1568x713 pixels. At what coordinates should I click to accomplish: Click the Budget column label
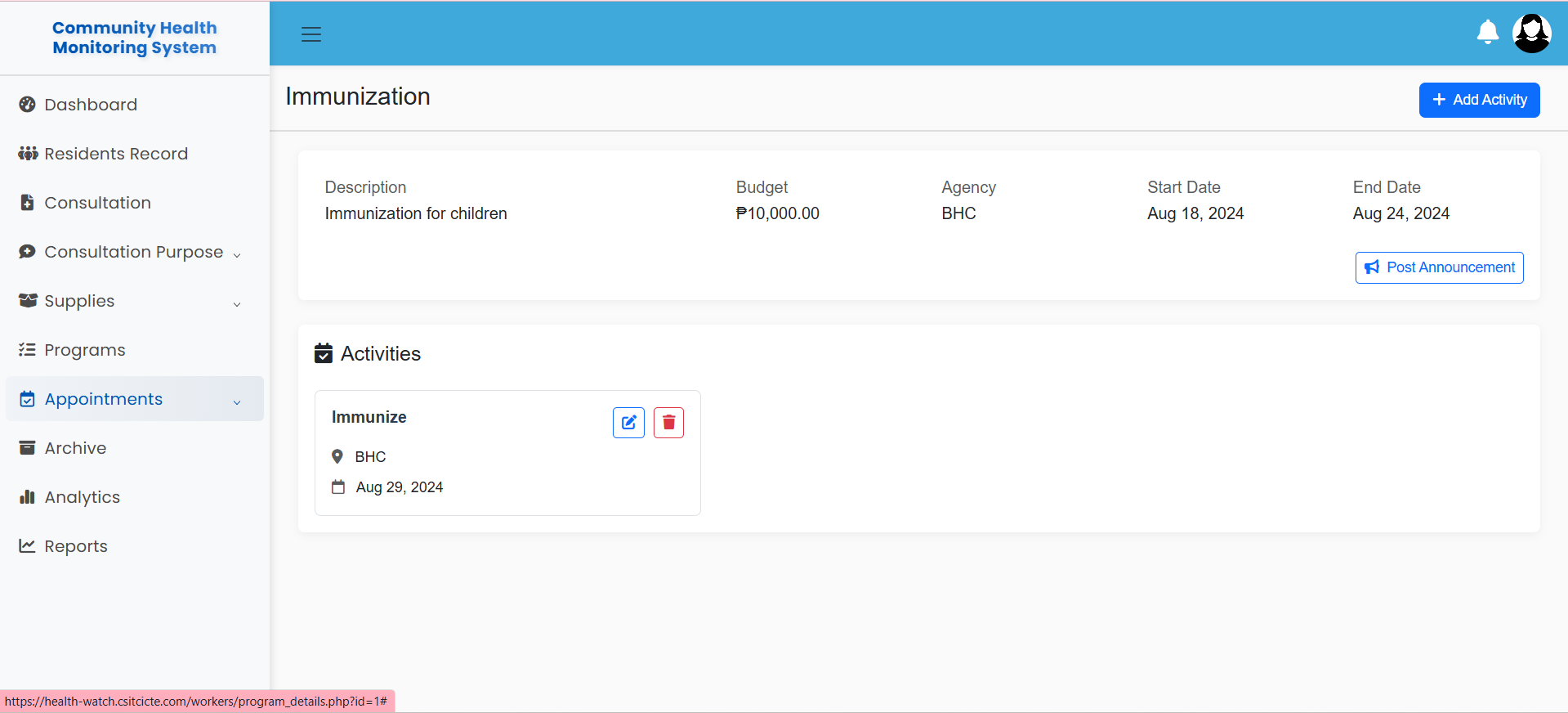[762, 187]
